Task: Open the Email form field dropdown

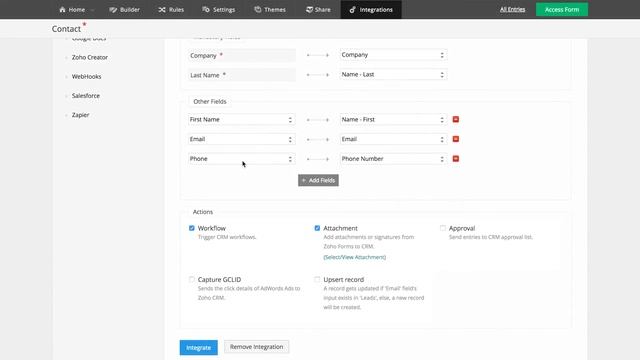Action: [x=241, y=139]
